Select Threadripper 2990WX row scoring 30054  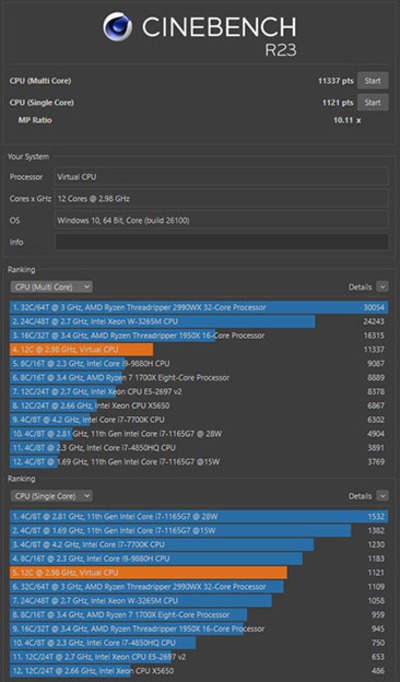(x=199, y=308)
